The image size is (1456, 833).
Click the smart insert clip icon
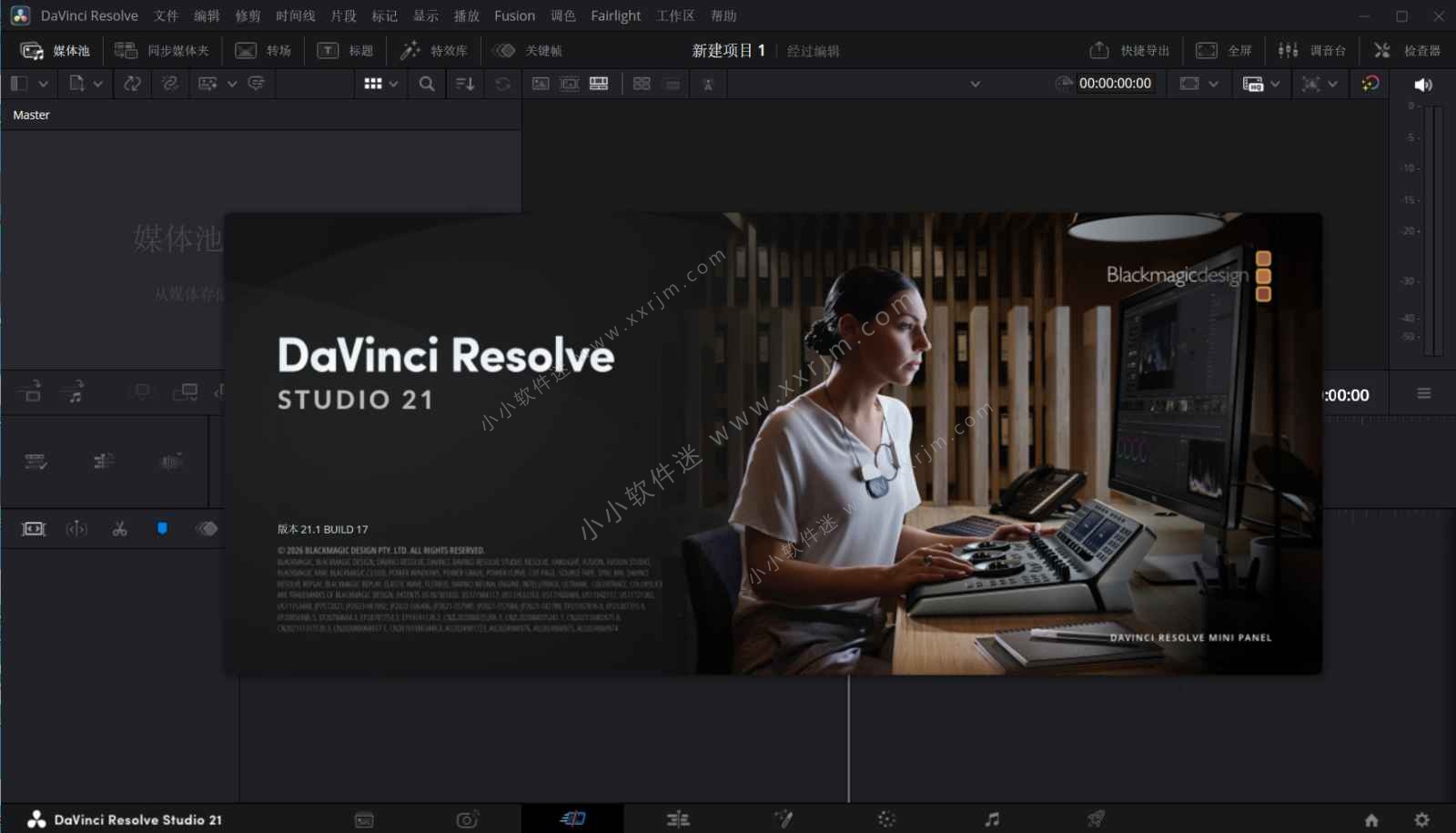(31, 391)
